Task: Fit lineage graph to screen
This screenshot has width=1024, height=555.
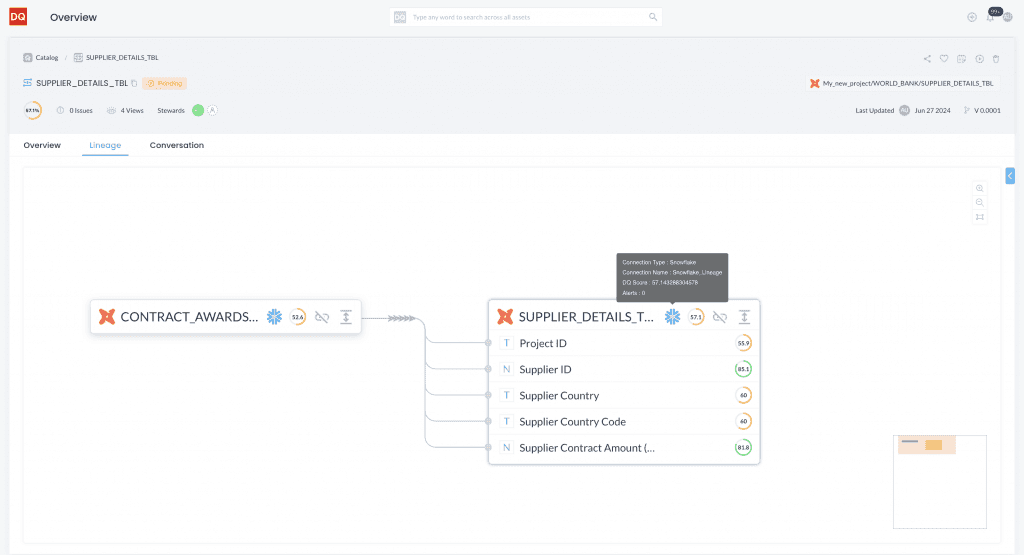Action: coord(980,217)
